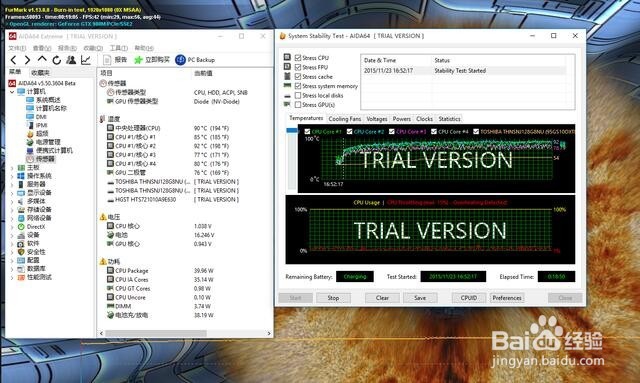The width and height of the screenshot is (640, 383).
Task: Expand the 服务器 node
Action: click(x=12, y=184)
